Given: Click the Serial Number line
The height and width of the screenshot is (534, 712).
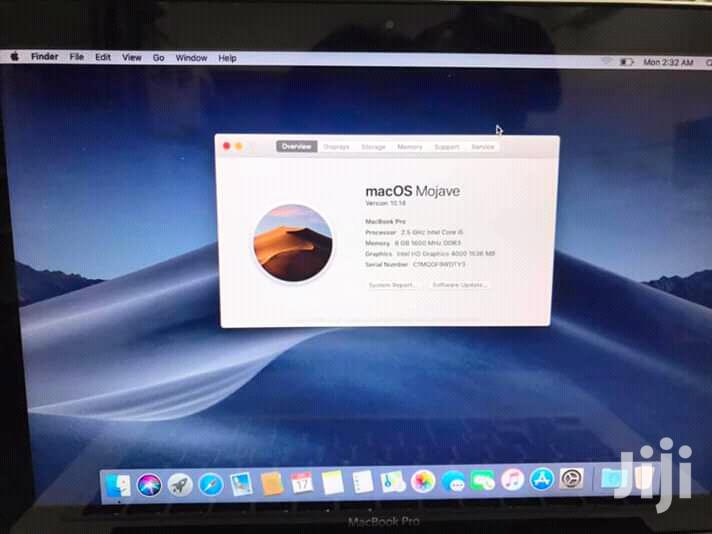Looking at the screenshot, I should (415, 264).
